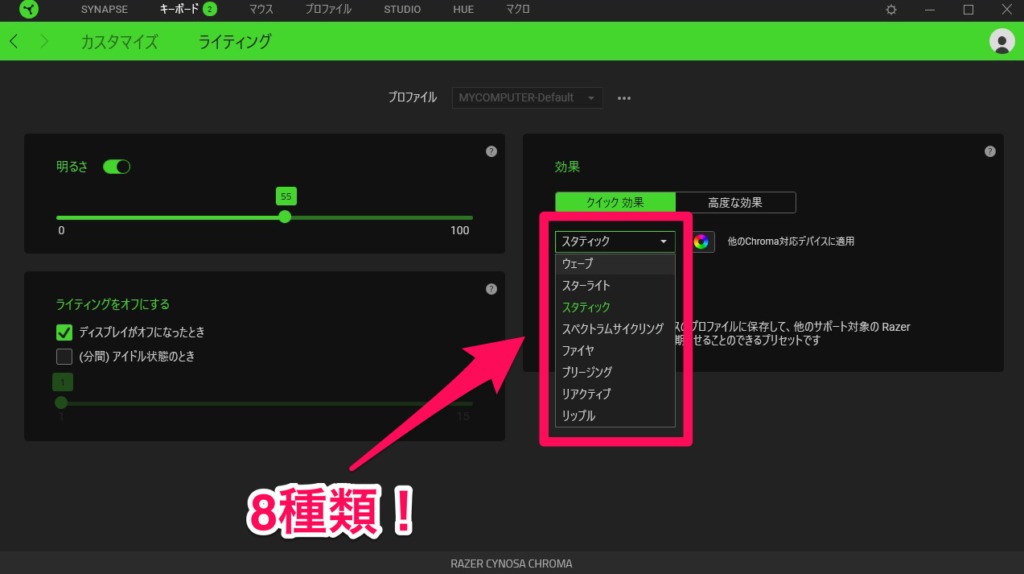The image size is (1024, 574).
Task: Select the 高度な効果 button
Action: pos(735,202)
